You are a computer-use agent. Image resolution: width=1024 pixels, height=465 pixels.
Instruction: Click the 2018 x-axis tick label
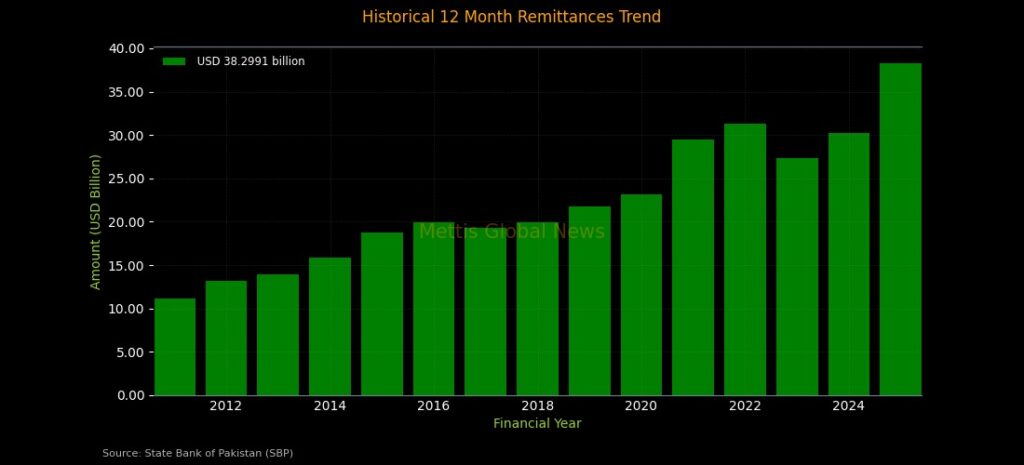point(537,406)
